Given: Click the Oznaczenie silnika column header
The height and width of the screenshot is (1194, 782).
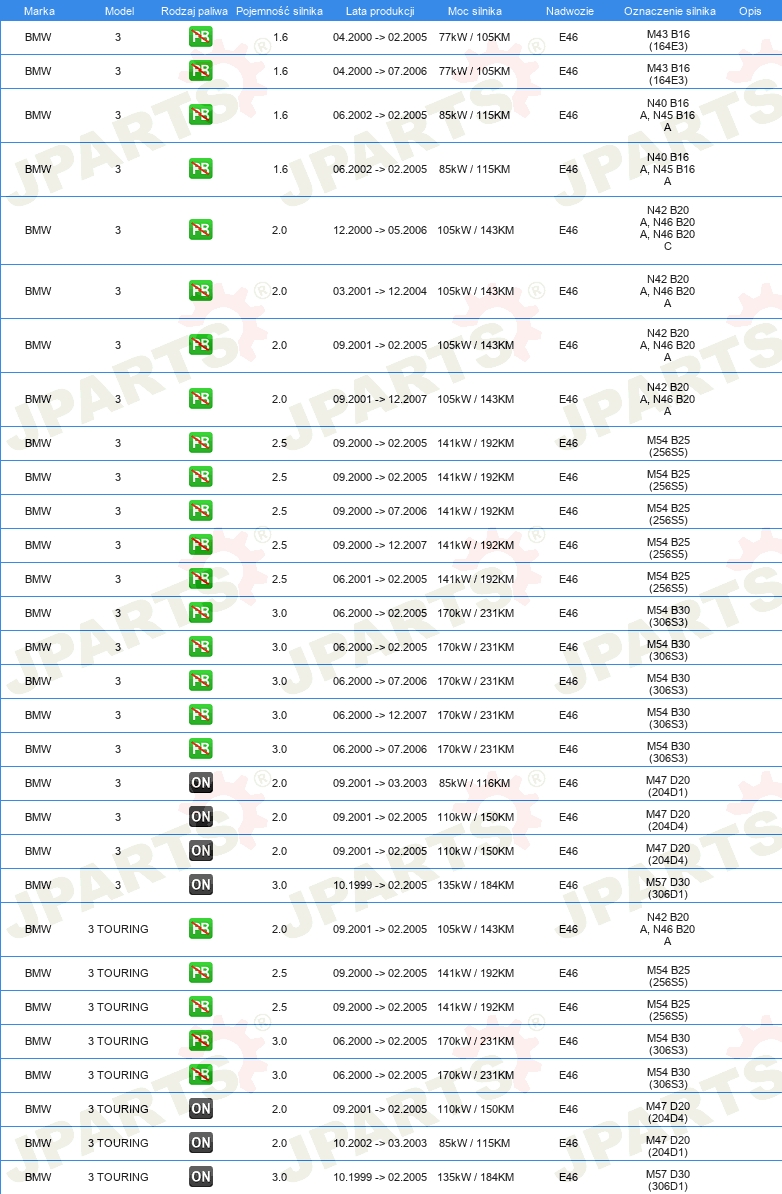Looking at the screenshot, I should pos(669,11).
